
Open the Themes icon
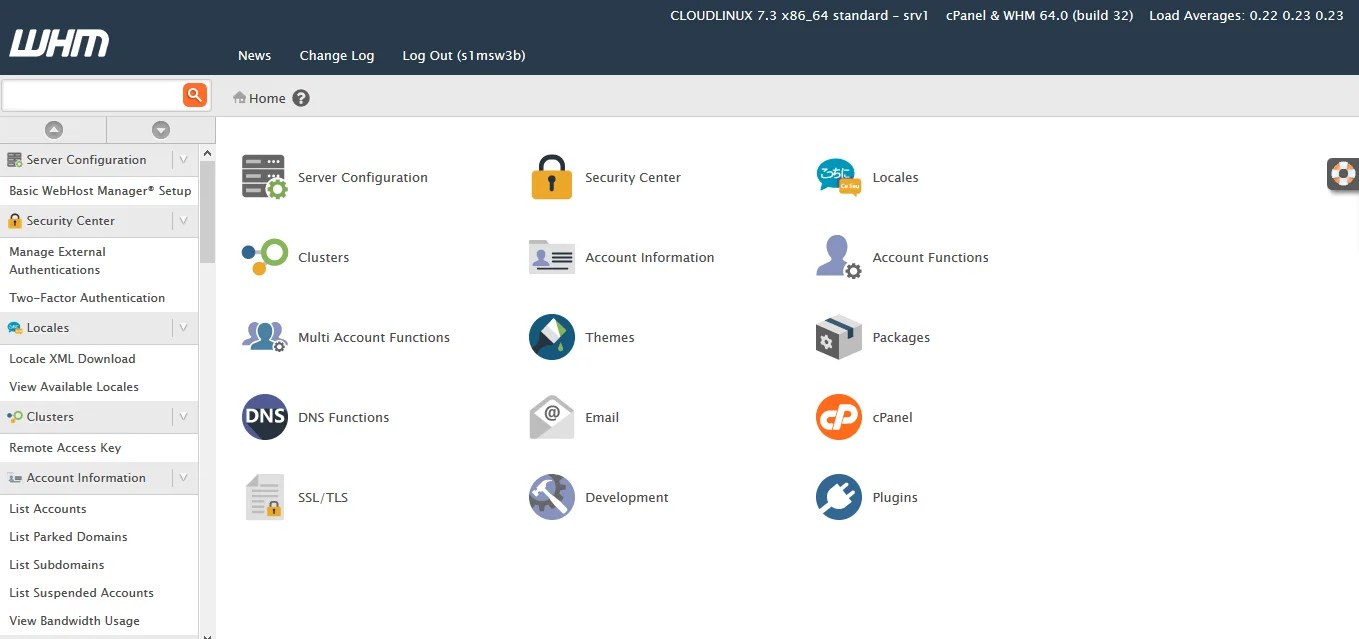coord(551,337)
